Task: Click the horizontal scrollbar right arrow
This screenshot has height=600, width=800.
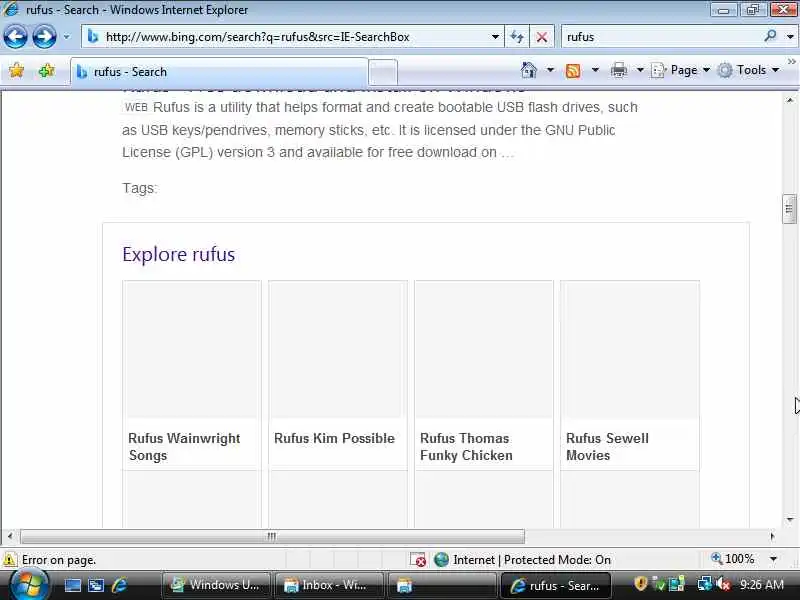Action: point(772,536)
